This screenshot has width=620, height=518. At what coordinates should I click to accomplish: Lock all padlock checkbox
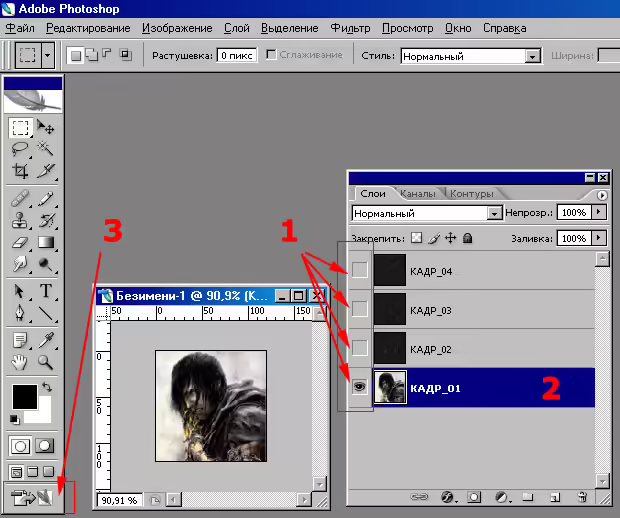[x=467, y=238]
